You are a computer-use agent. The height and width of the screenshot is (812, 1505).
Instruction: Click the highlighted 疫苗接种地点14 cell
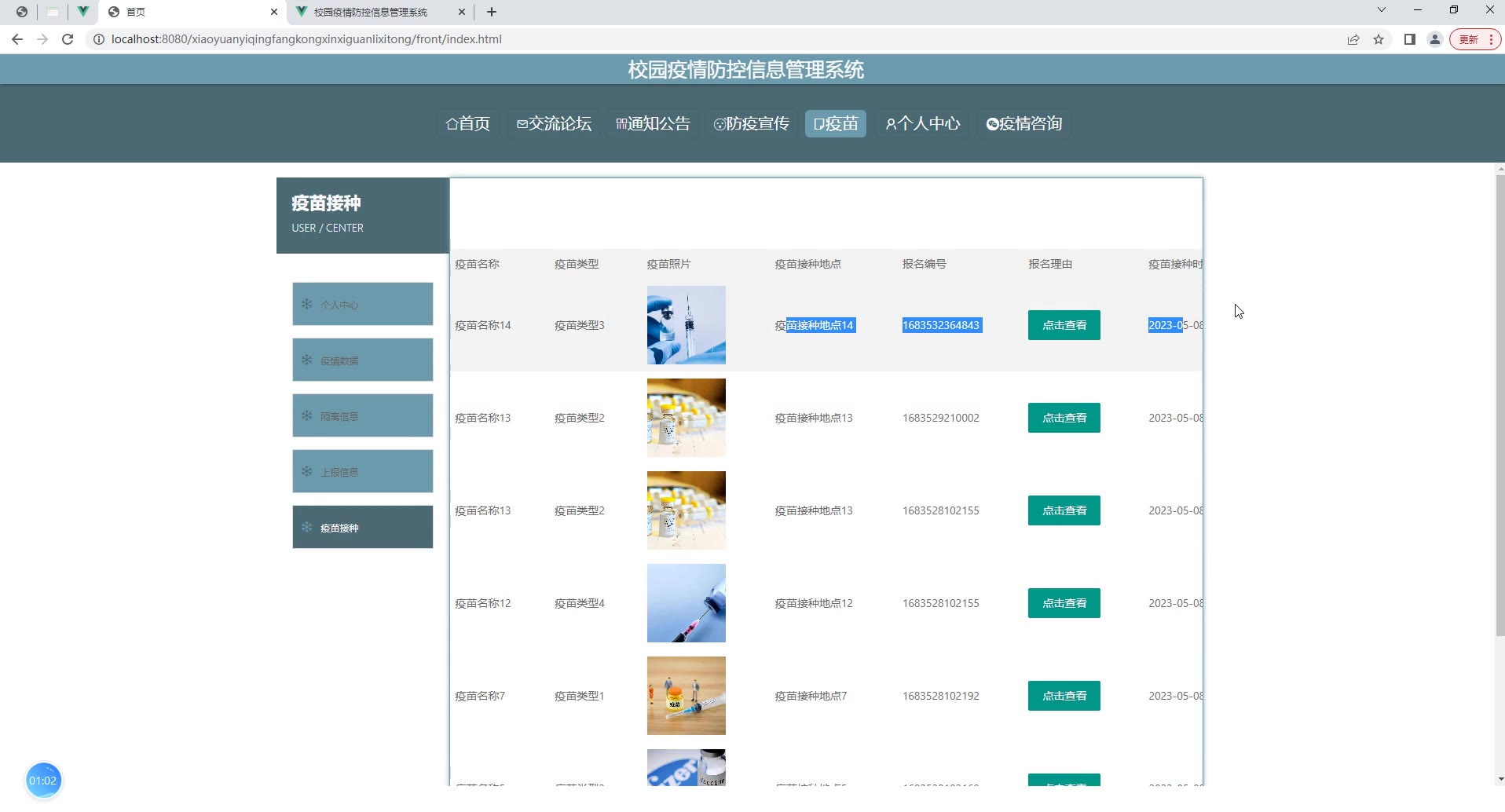[815, 325]
